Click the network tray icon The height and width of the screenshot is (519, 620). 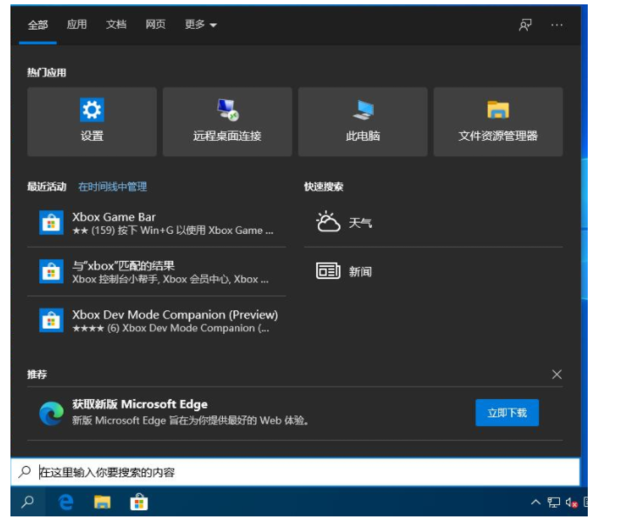554,502
